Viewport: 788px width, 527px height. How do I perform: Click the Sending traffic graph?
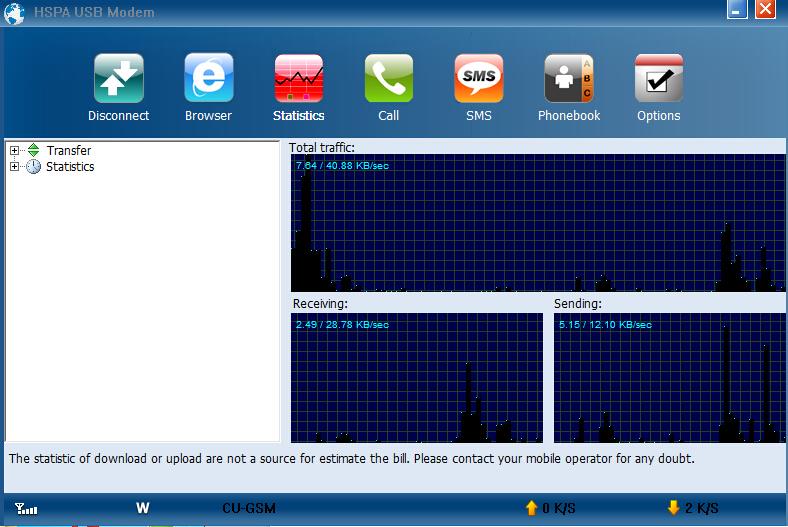pos(669,378)
